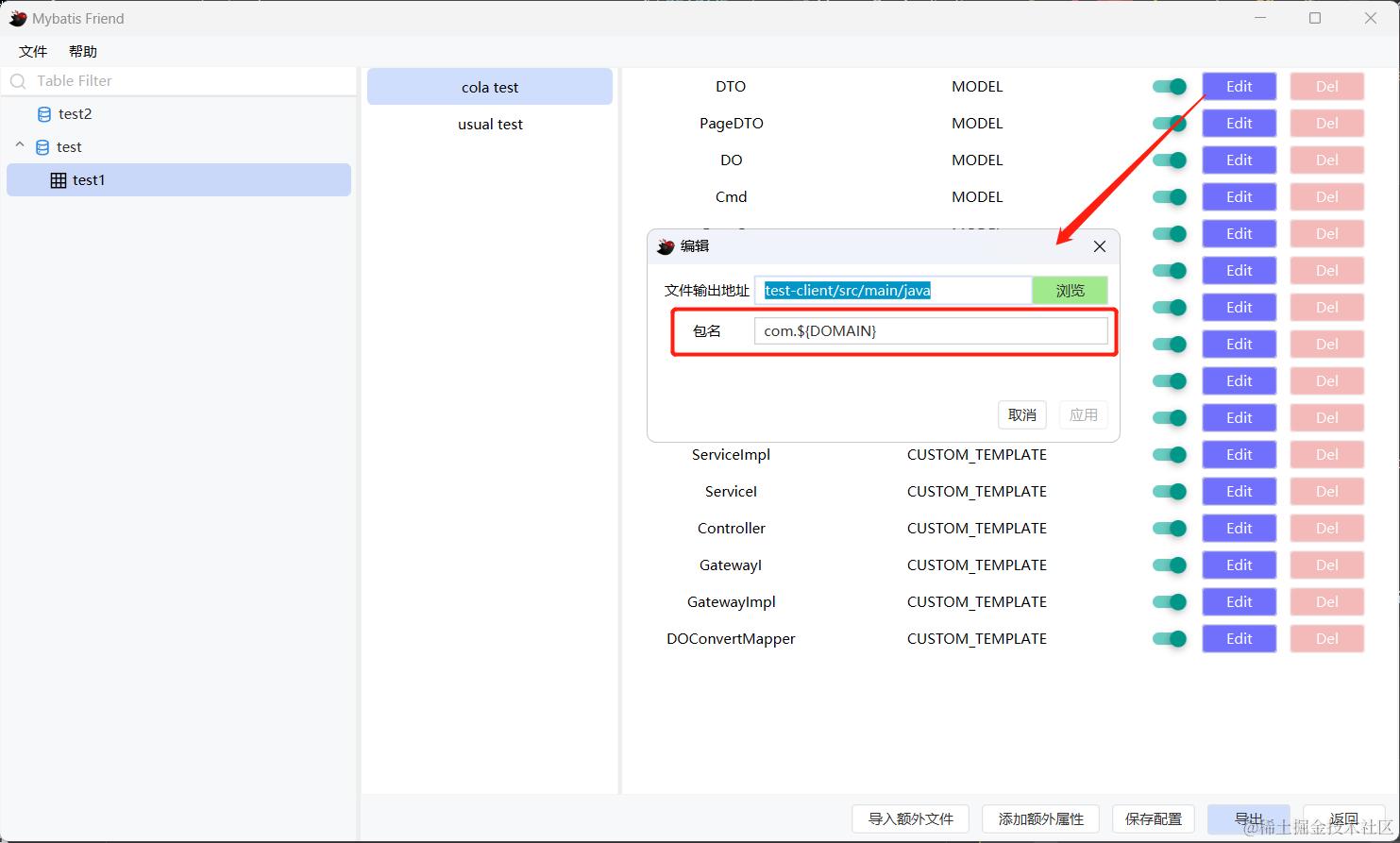
Task: Click the DOConvertMapper name text
Action: pyautogui.click(x=731, y=639)
